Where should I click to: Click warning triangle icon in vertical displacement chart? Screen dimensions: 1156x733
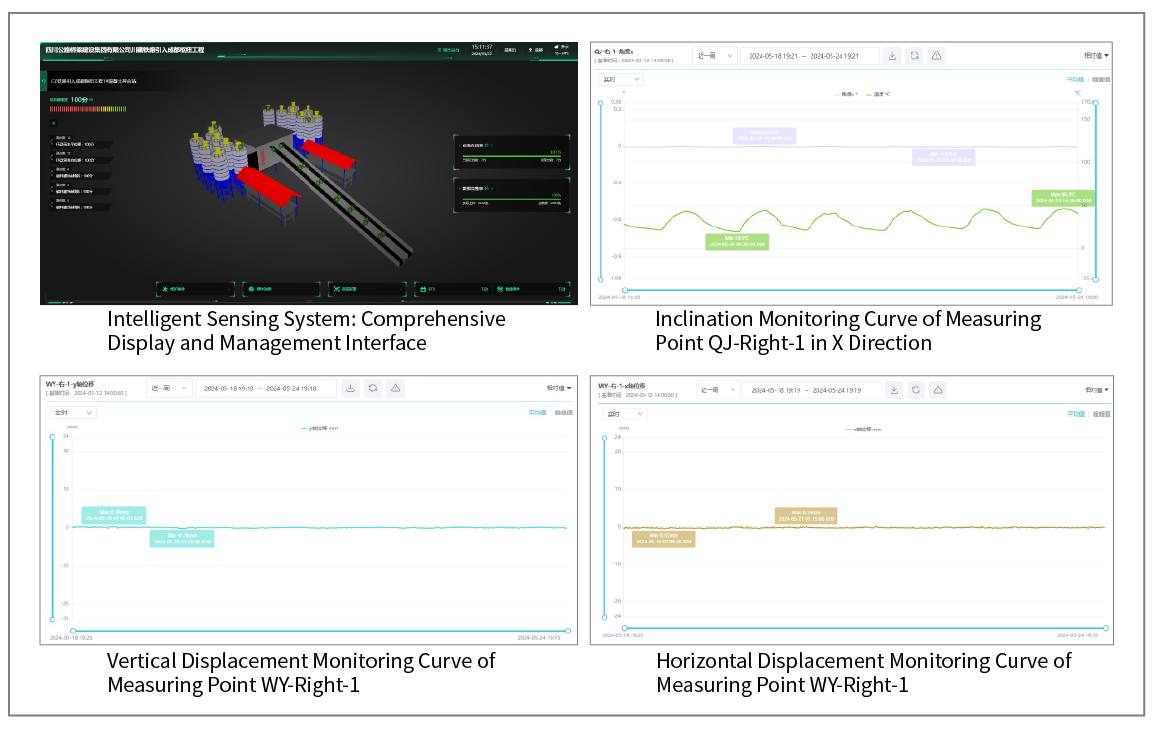(x=395, y=388)
